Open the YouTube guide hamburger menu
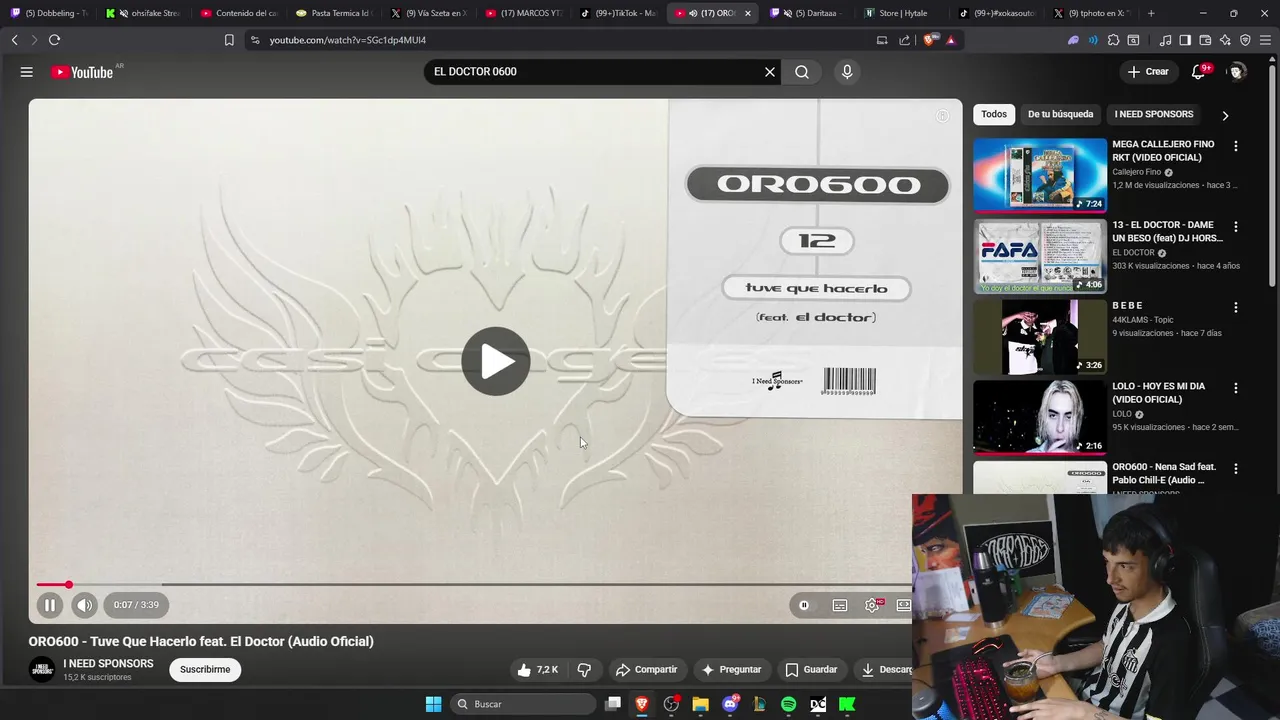This screenshot has height=720, width=1280. pos(27,72)
